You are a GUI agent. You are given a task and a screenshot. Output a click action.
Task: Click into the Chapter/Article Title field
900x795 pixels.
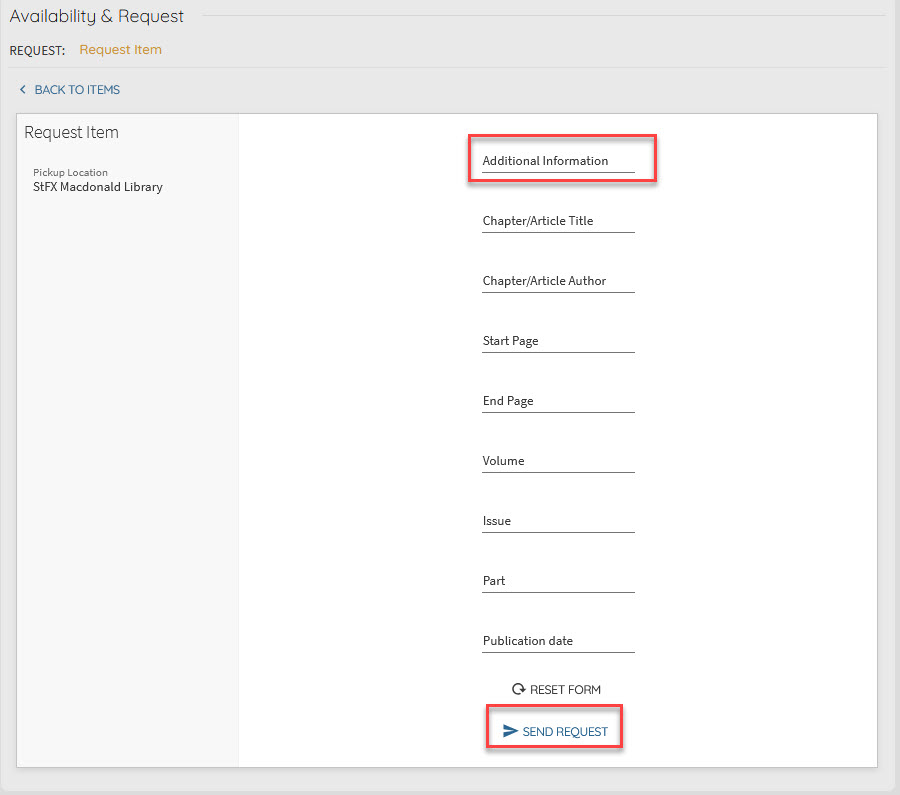coord(558,221)
